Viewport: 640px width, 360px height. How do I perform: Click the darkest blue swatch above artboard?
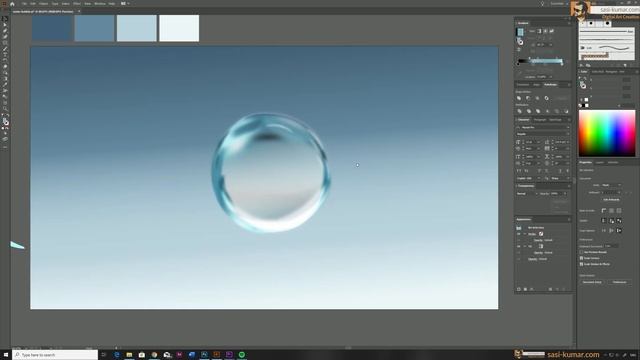[x=52, y=28]
